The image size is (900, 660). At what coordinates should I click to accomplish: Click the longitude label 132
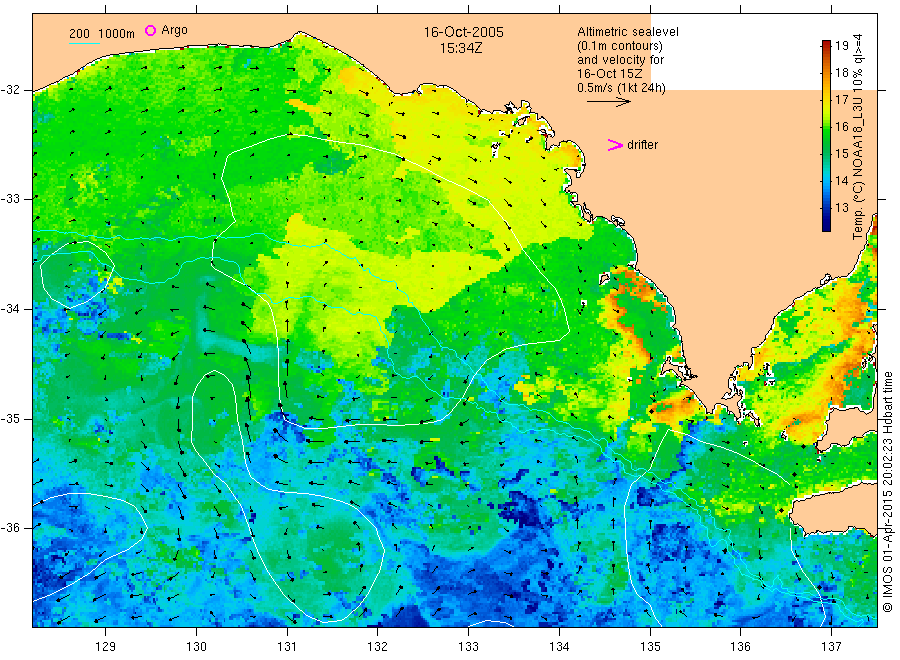[378, 647]
